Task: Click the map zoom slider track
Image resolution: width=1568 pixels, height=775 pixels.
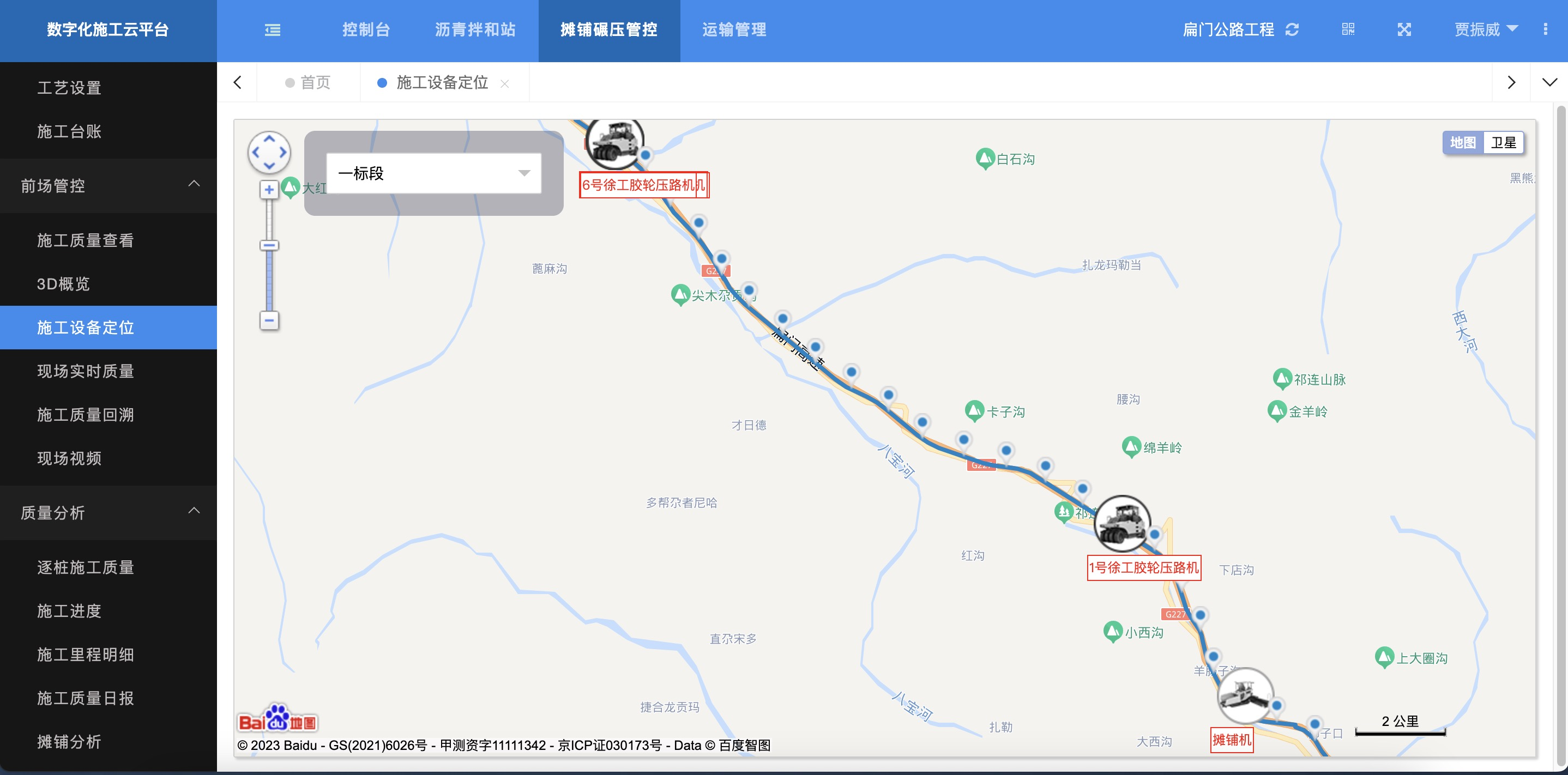Action: 269,256
